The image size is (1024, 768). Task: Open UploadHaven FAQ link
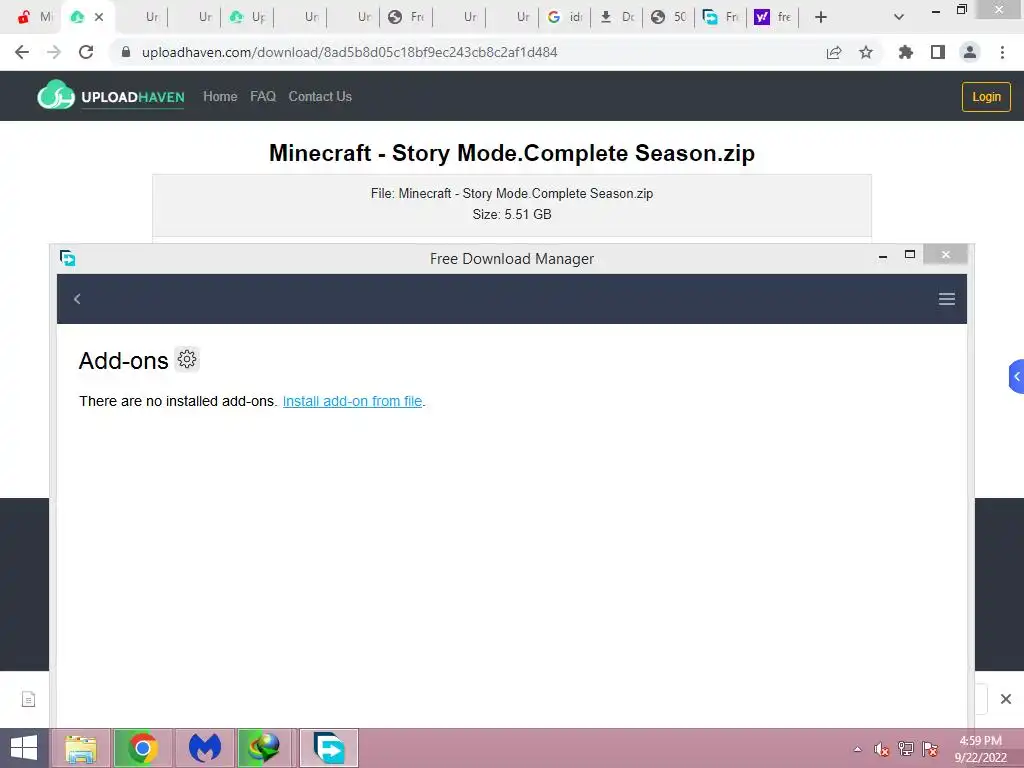[x=263, y=97]
